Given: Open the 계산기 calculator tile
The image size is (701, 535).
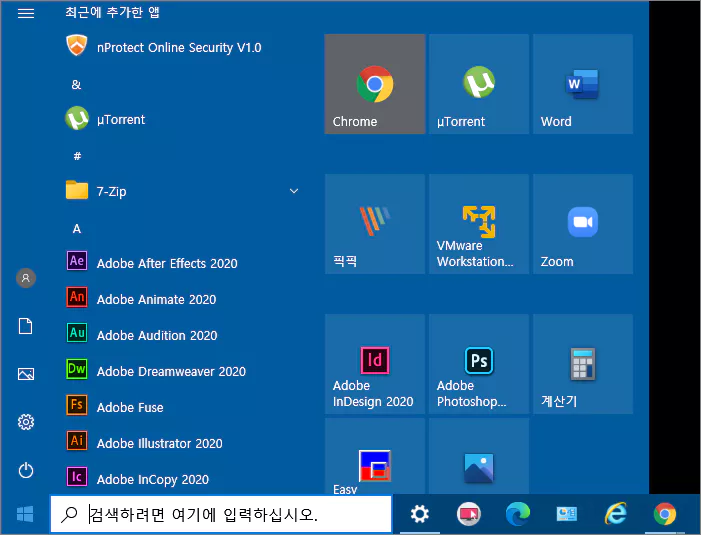Looking at the screenshot, I should (583, 364).
